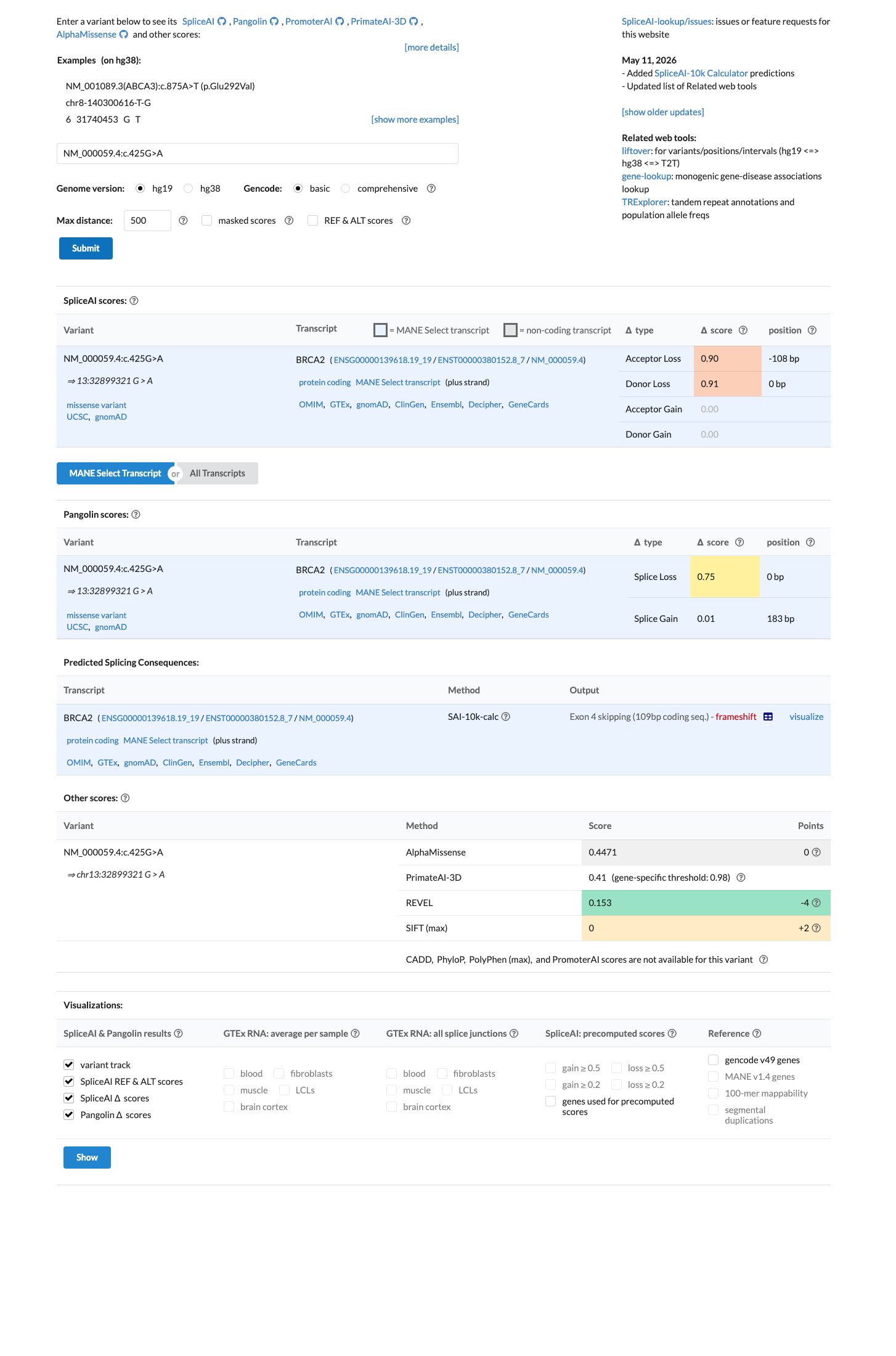Click the help icon beside SpliceAI position column
The image size is (896, 1356).
[812, 330]
